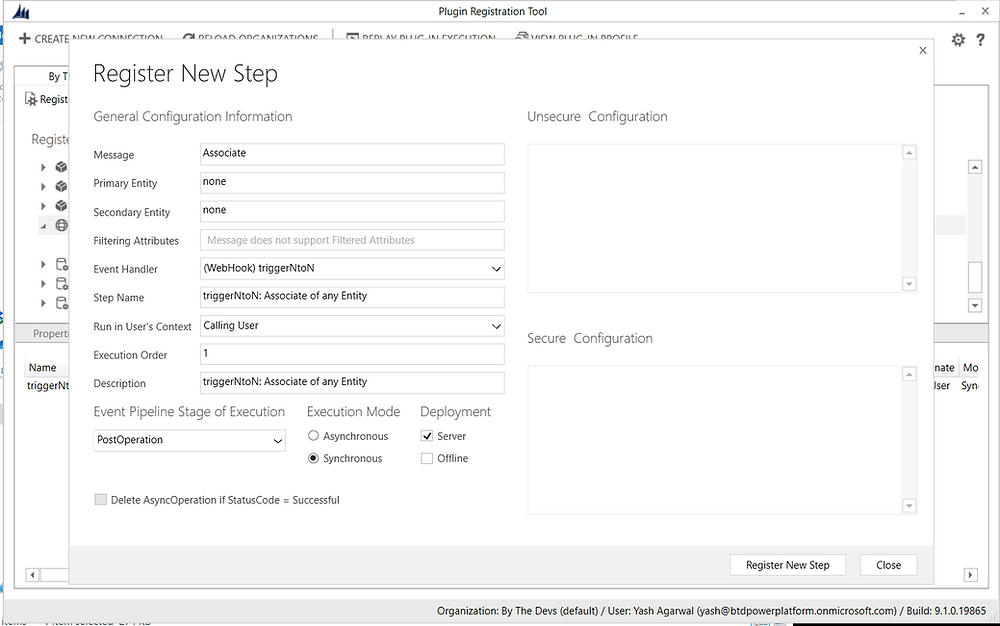Click the Description input field
The image size is (1000, 626).
[352, 382]
